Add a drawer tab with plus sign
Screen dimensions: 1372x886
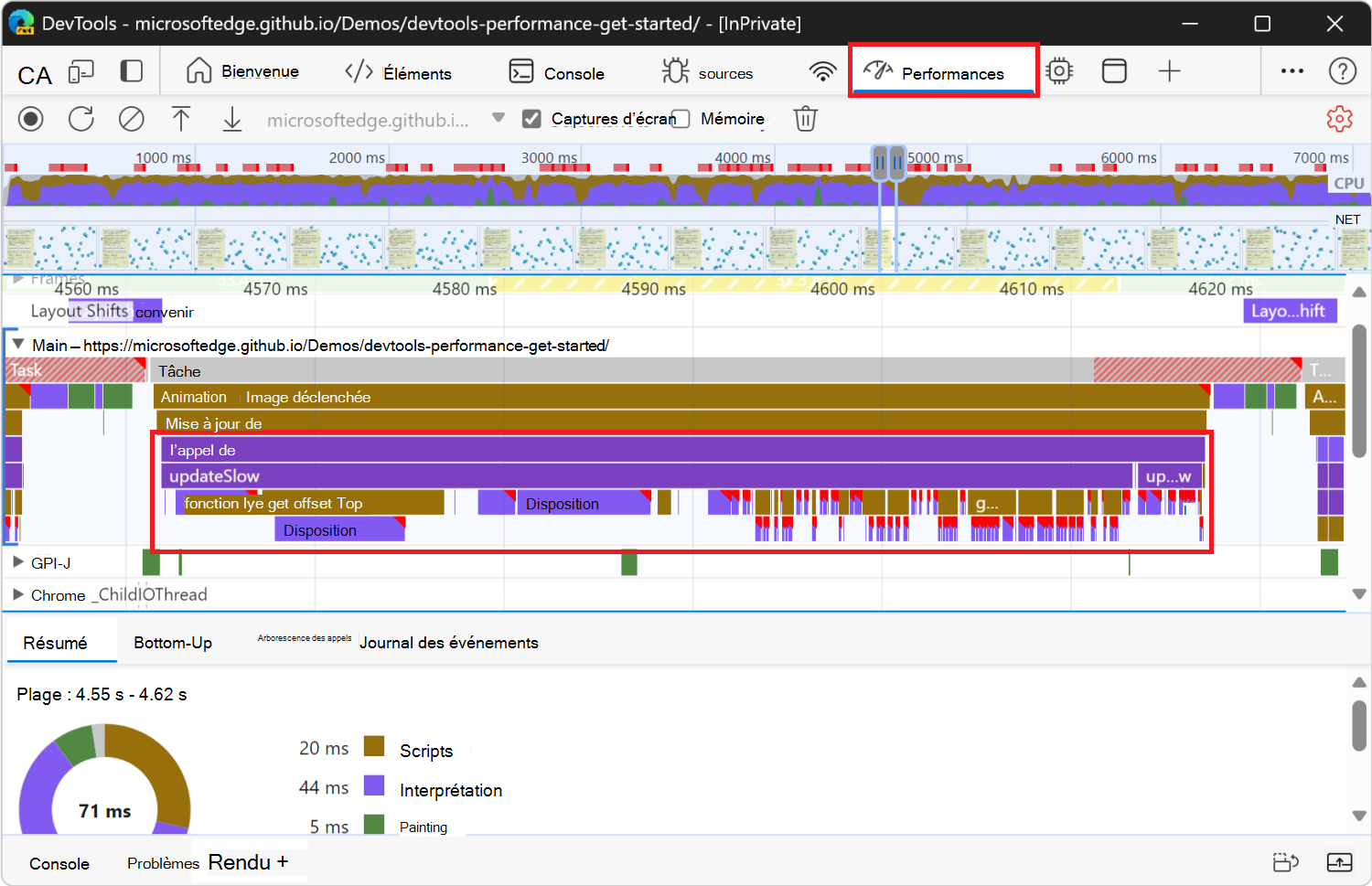click(283, 861)
